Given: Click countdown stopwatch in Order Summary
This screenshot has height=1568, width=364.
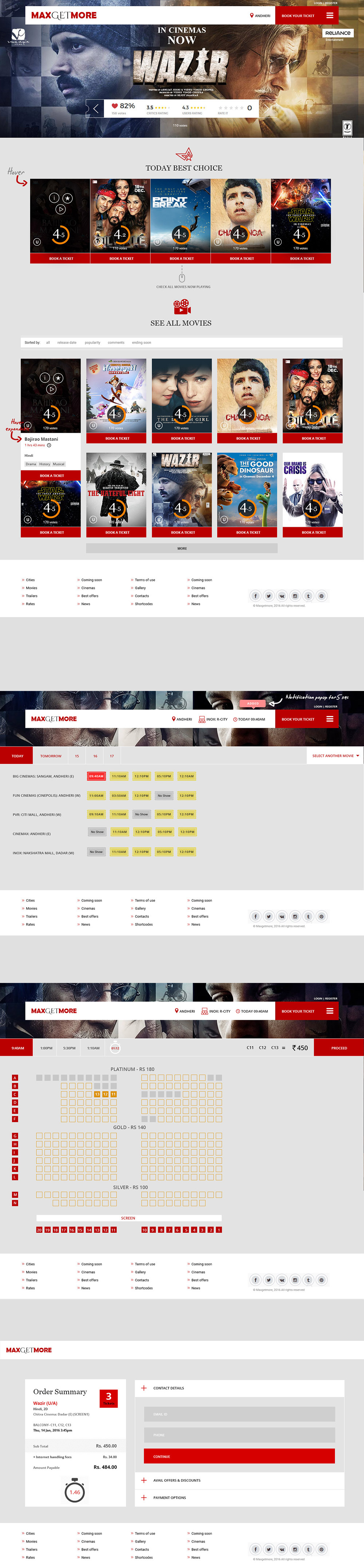Looking at the screenshot, I should tap(74, 1491).
